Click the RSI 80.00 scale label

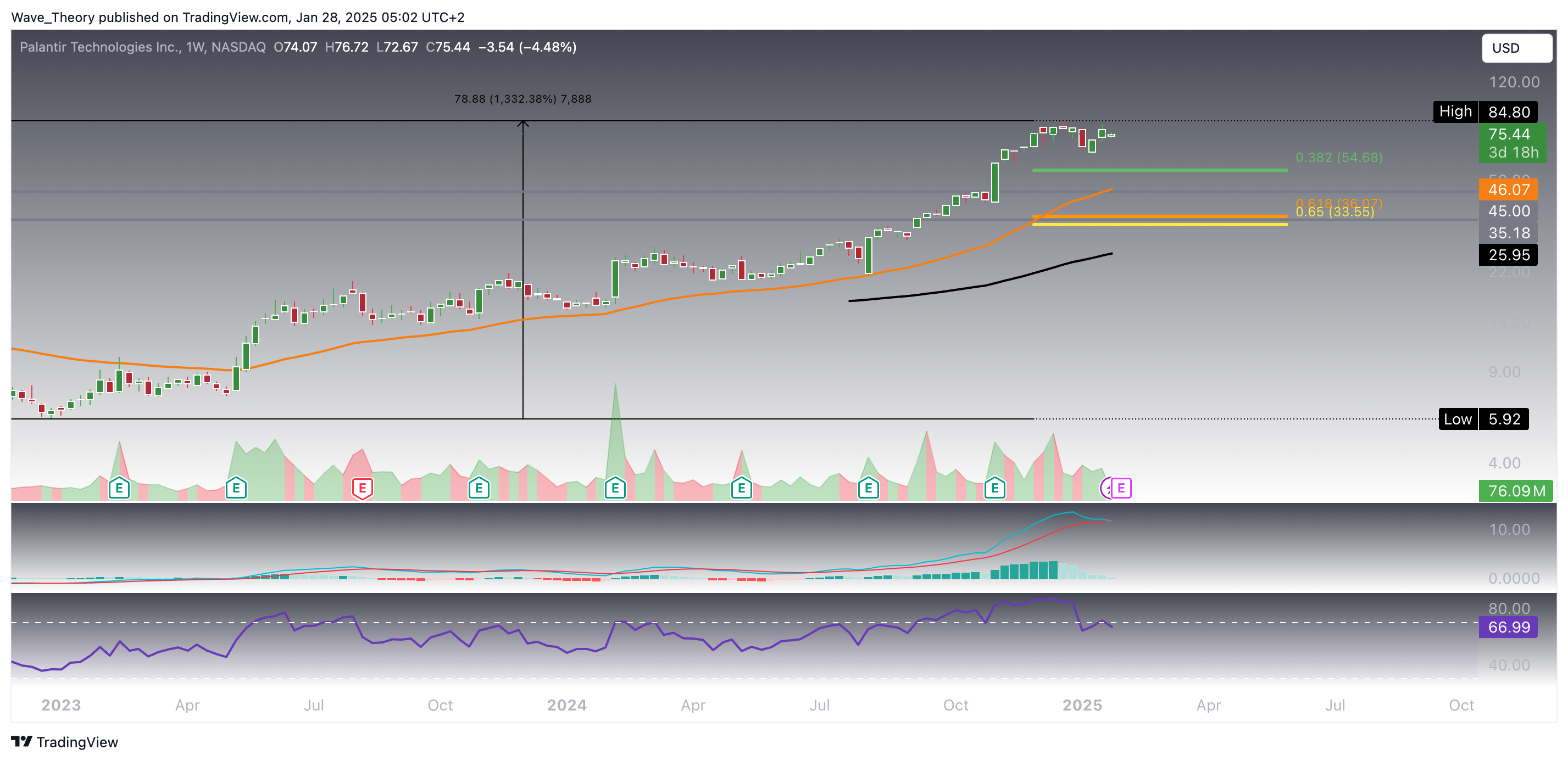[x=1509, y=608]
